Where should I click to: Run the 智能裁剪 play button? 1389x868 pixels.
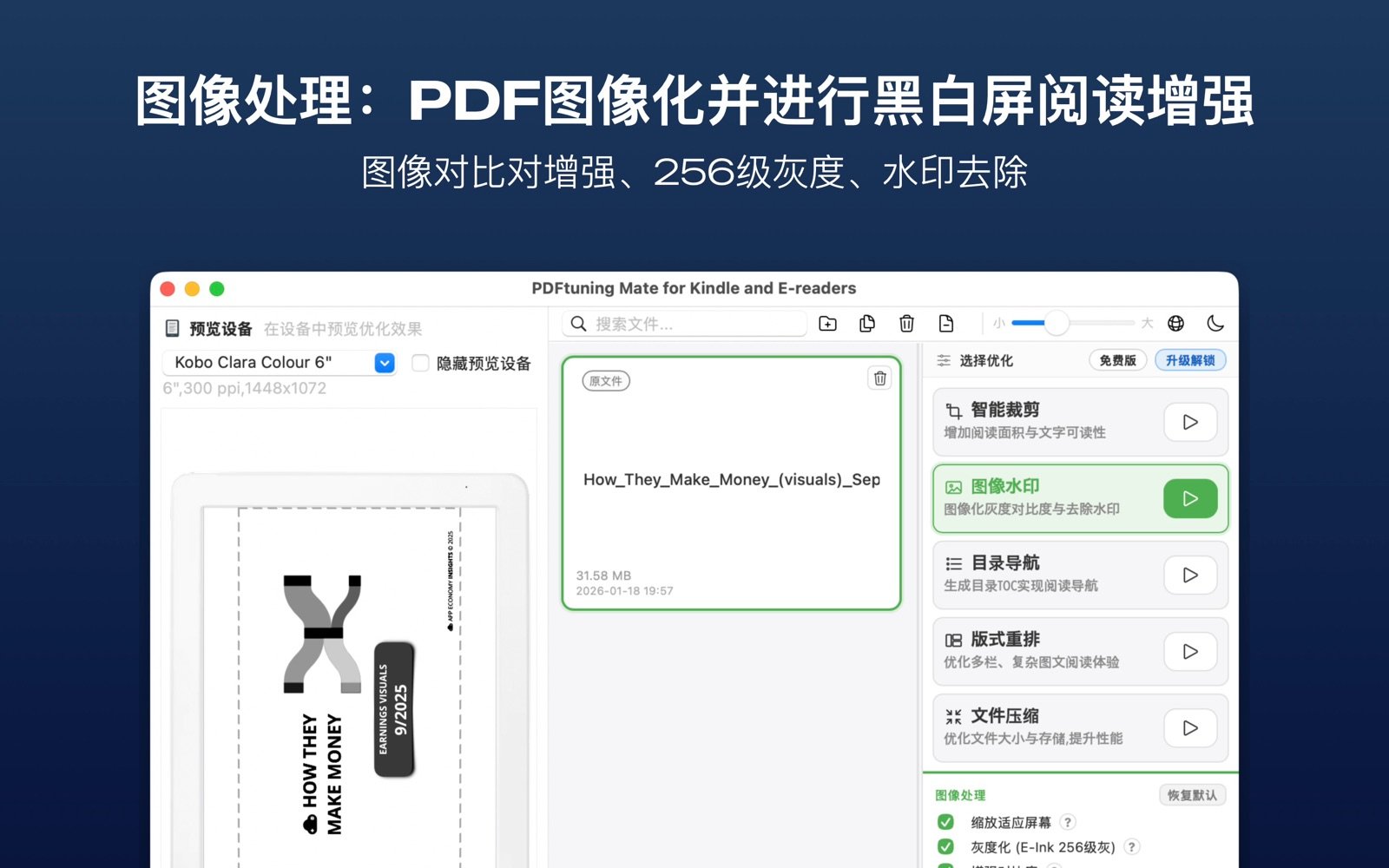pos(1190,422)
